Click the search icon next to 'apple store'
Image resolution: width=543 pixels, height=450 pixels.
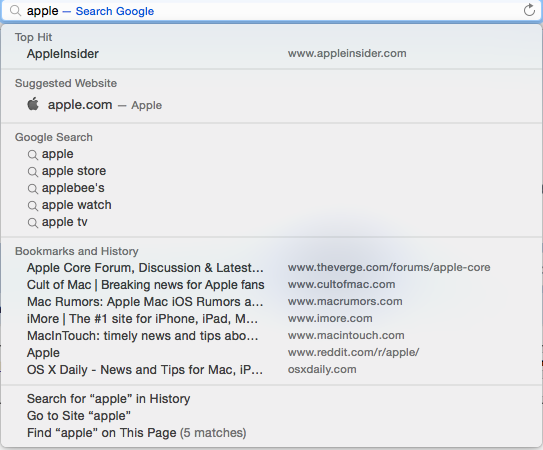pos(33,171)
